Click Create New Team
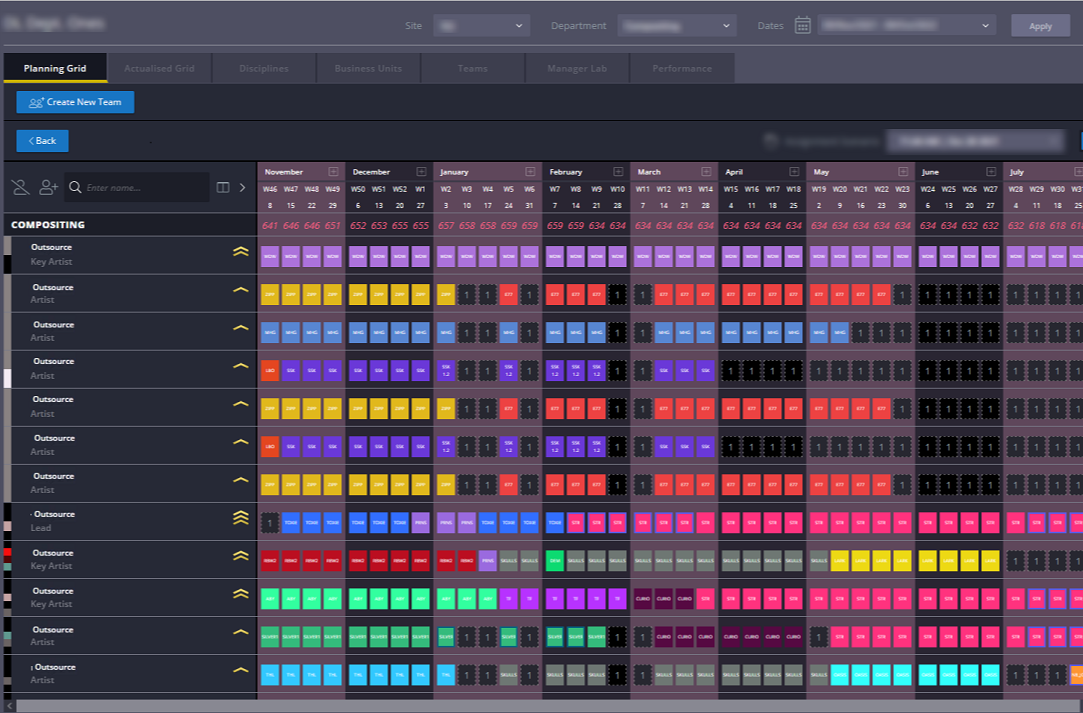 tap(75, 102)
